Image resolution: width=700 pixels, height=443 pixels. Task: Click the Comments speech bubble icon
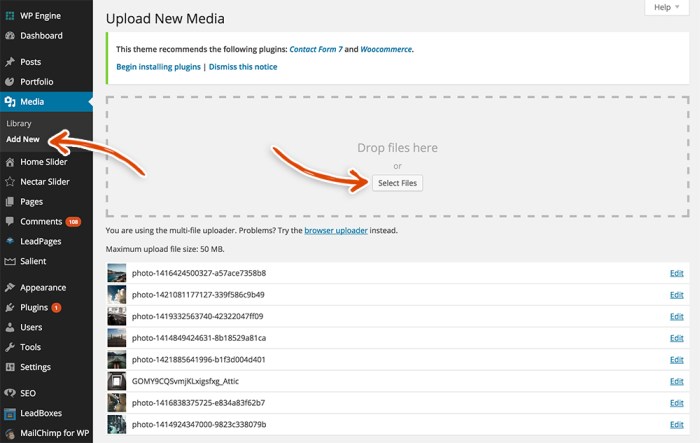point(10,222)
